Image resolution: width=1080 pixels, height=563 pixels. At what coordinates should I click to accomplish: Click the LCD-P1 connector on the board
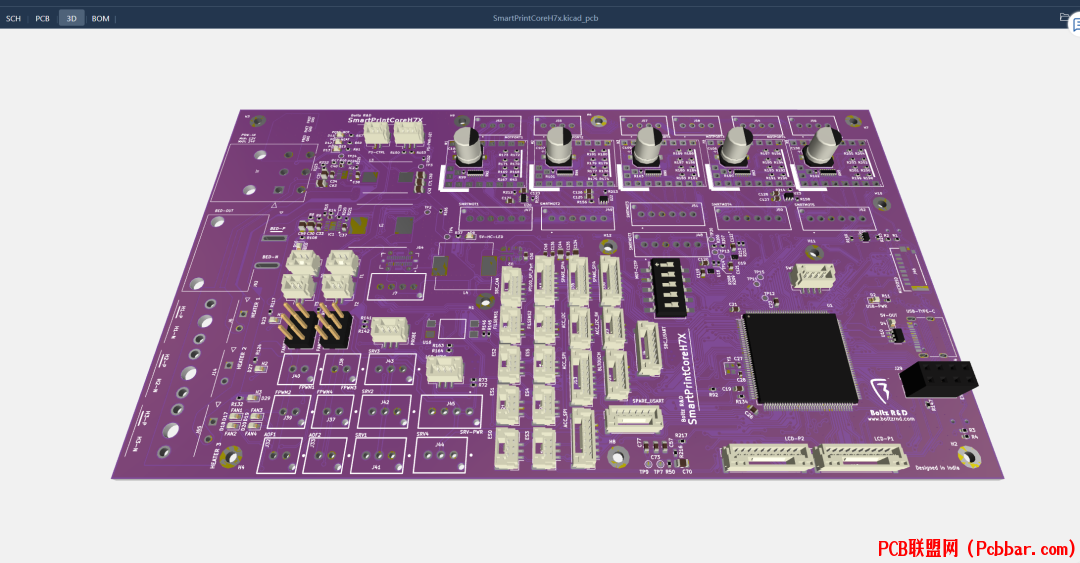(861, 458)
